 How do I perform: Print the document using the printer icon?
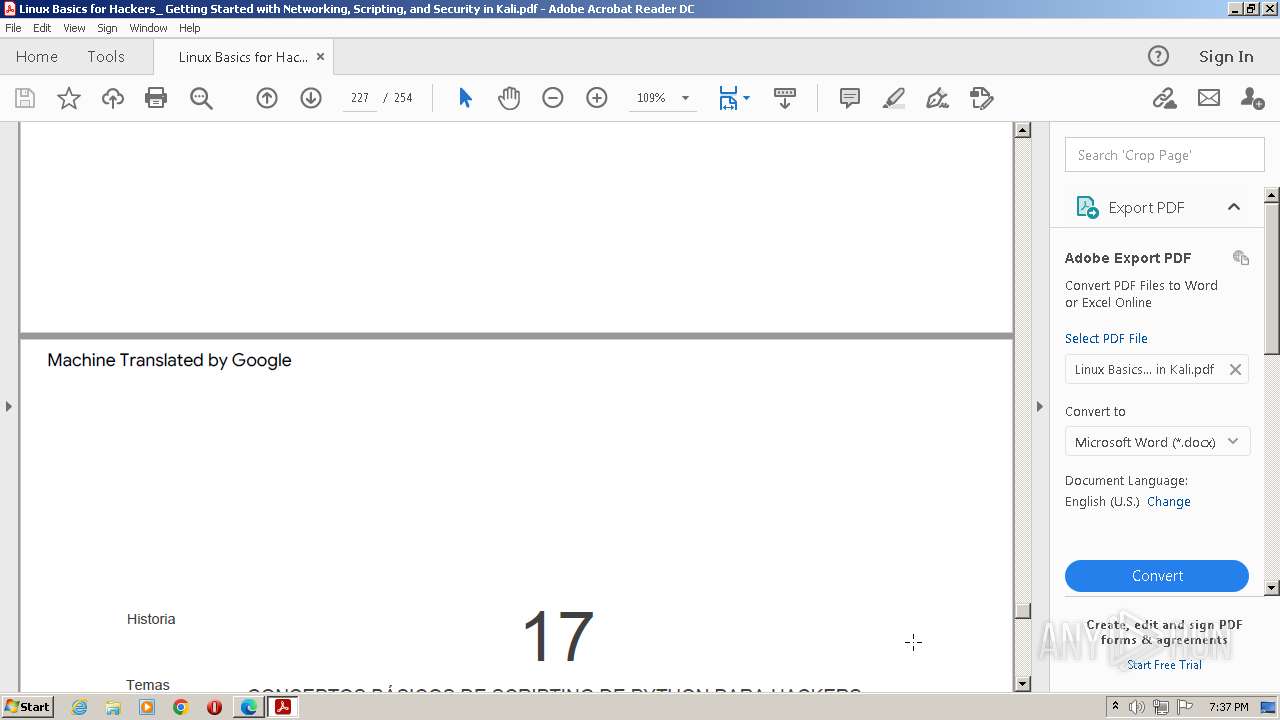point(156,98)
